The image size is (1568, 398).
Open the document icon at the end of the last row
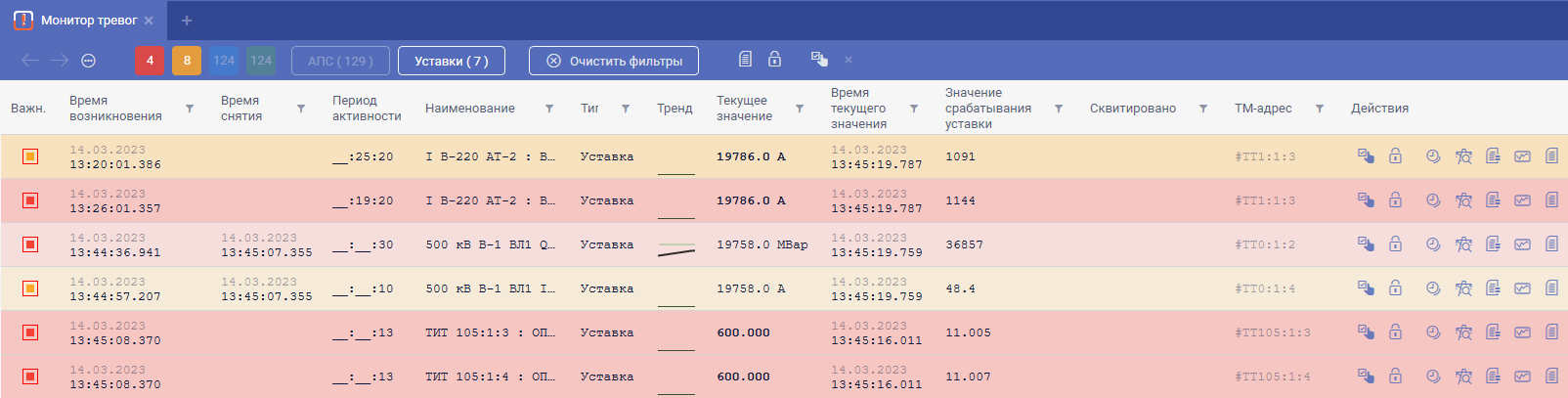click(x=1551, y=376)
